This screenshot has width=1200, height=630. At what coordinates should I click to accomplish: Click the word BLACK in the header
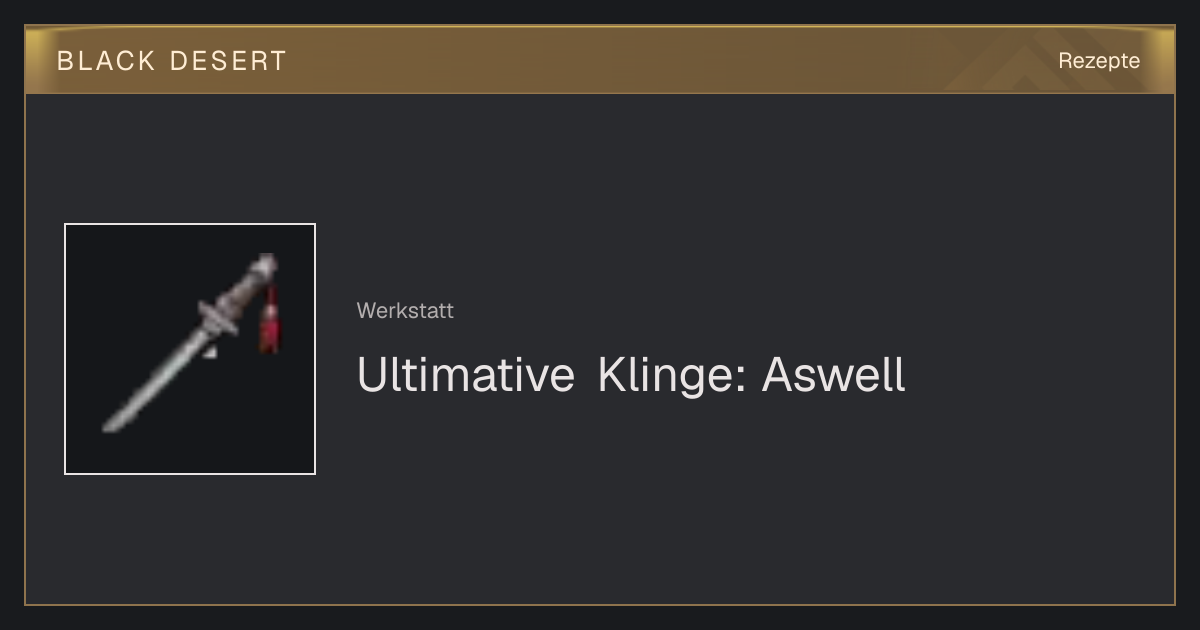point(107,61)
